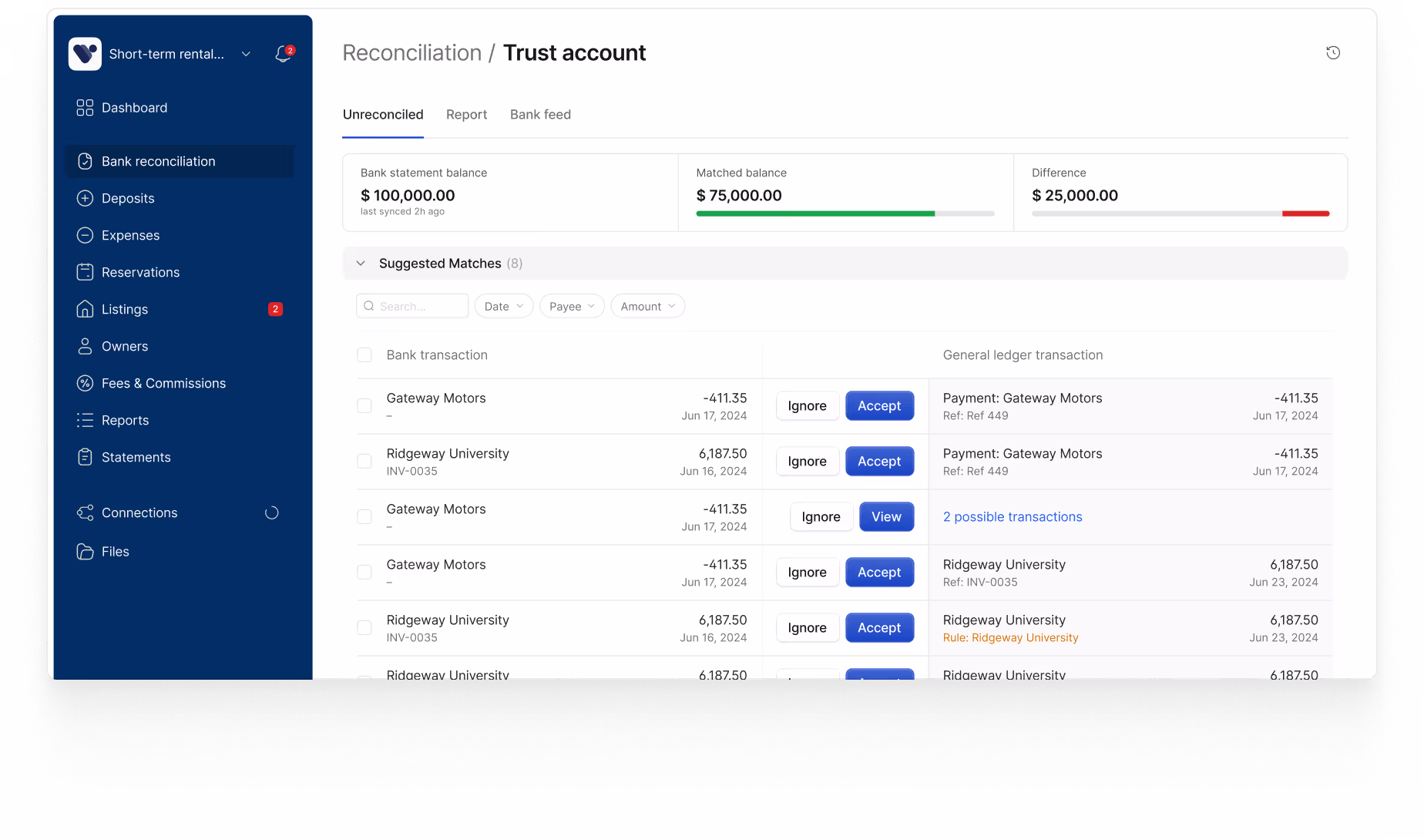Switch to the Bank feed tab
This screenshot has height=840, width=1424.
tap(540, 114)
